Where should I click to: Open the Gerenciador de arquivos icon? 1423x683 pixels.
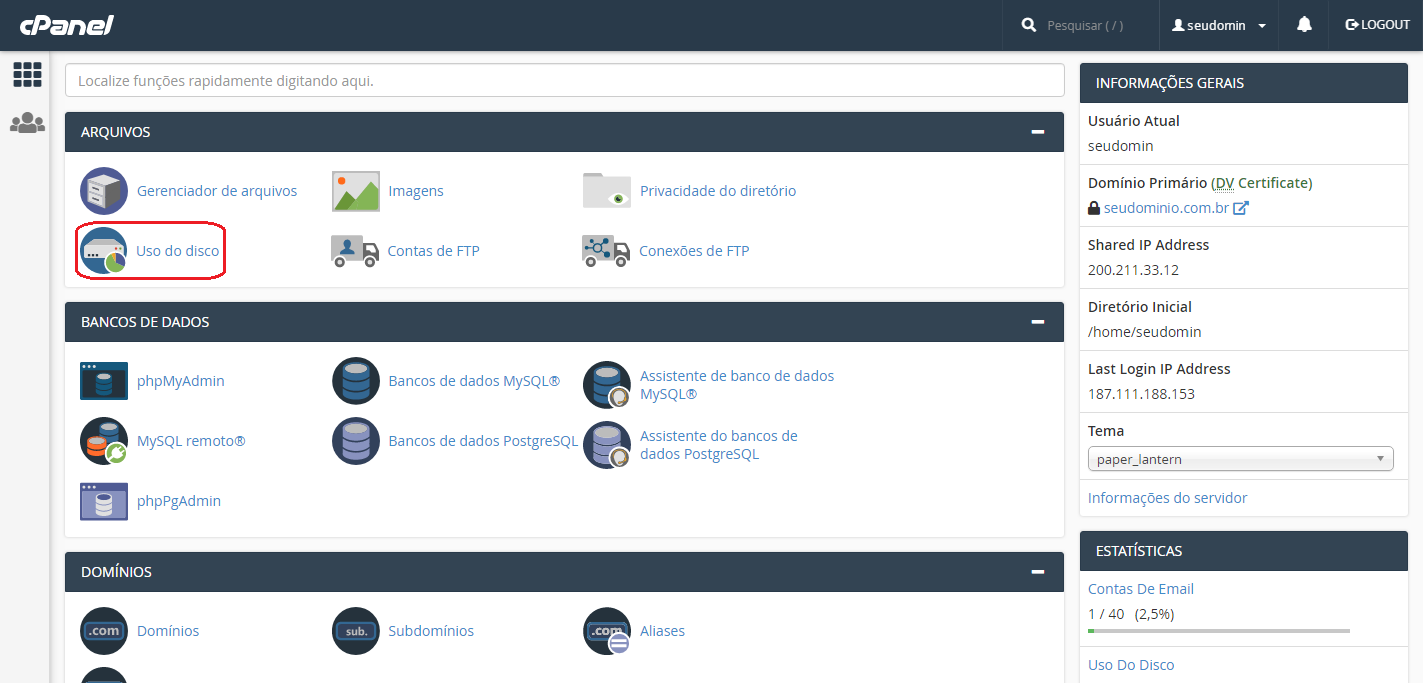[x=104, y=191]
